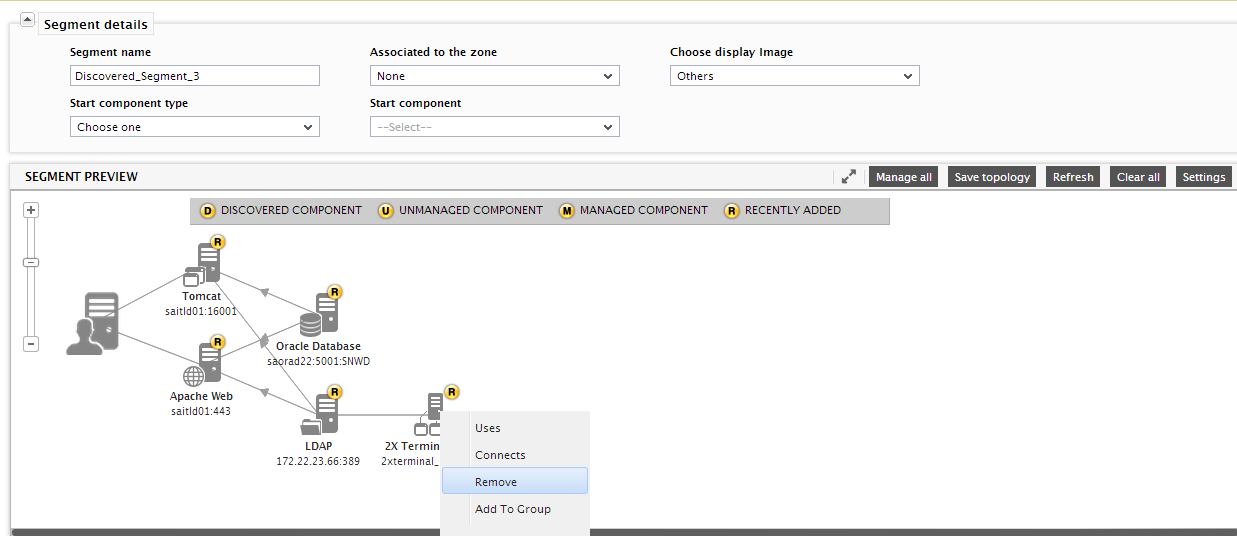Click the Managed Component legend badge
The width and height of the screenshot is (1237, 536).
(567, 211)
